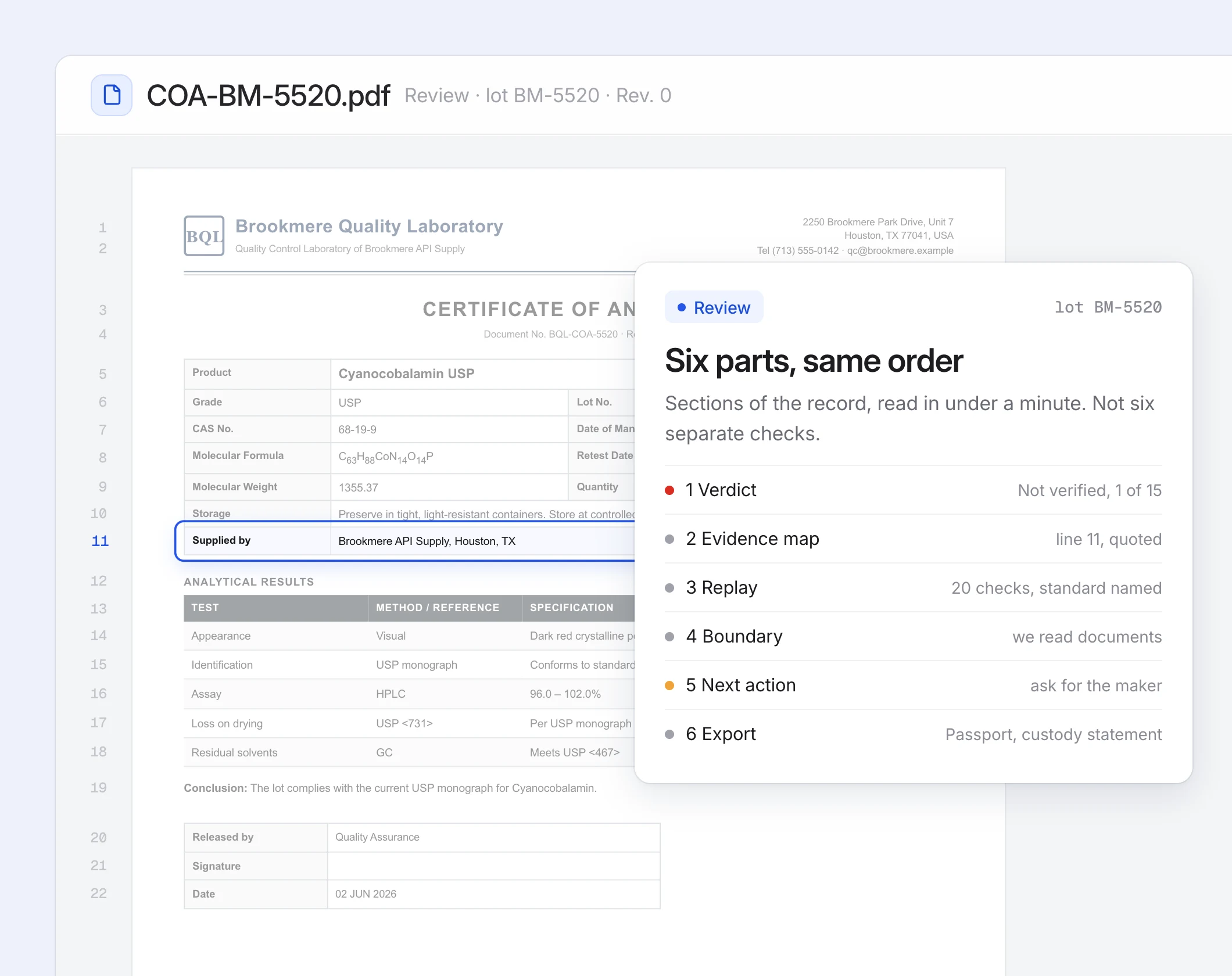Open the 6 Export section row
Screen dimensions: 1232x976
(x=913, y=734)
